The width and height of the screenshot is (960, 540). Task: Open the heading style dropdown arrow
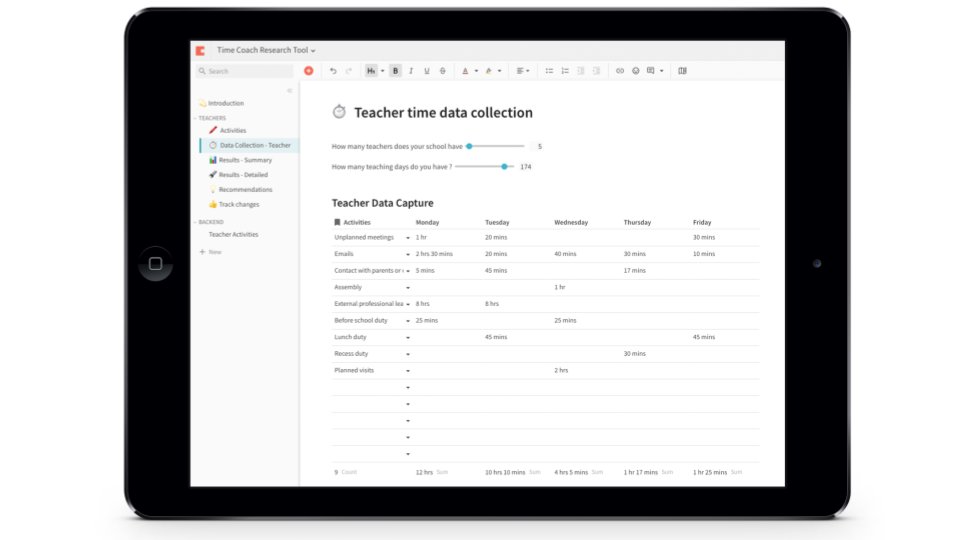coord(383,71)
